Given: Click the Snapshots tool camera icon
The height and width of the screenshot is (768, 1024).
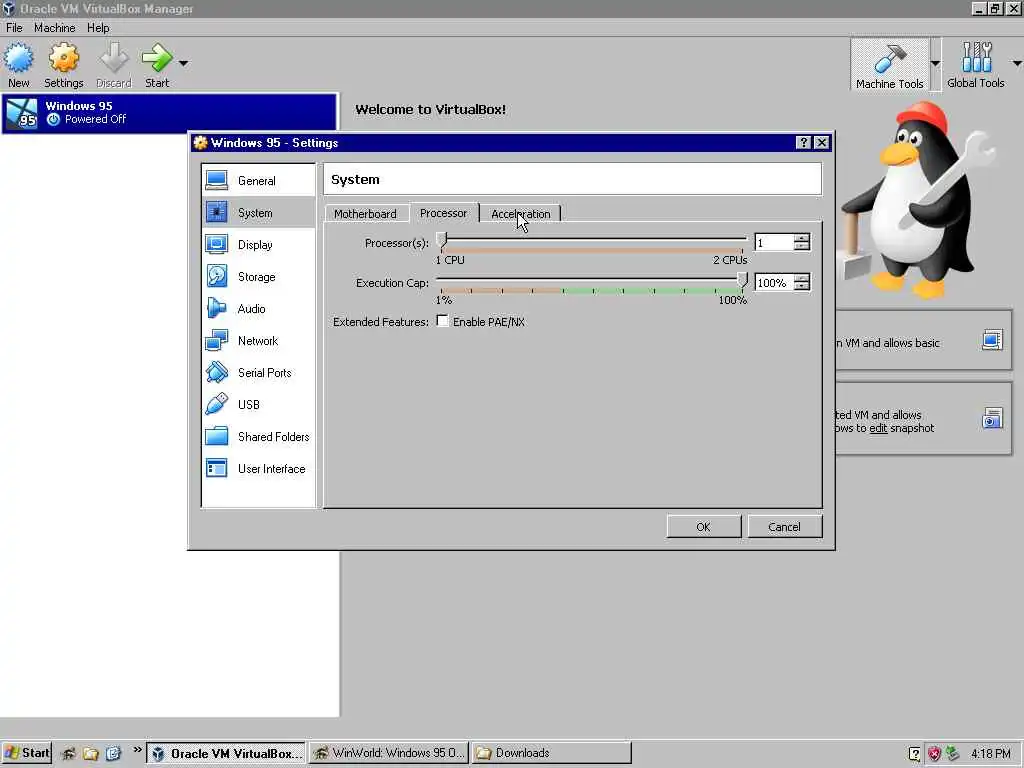Looking at the screenshot, I should coord(992,418).
